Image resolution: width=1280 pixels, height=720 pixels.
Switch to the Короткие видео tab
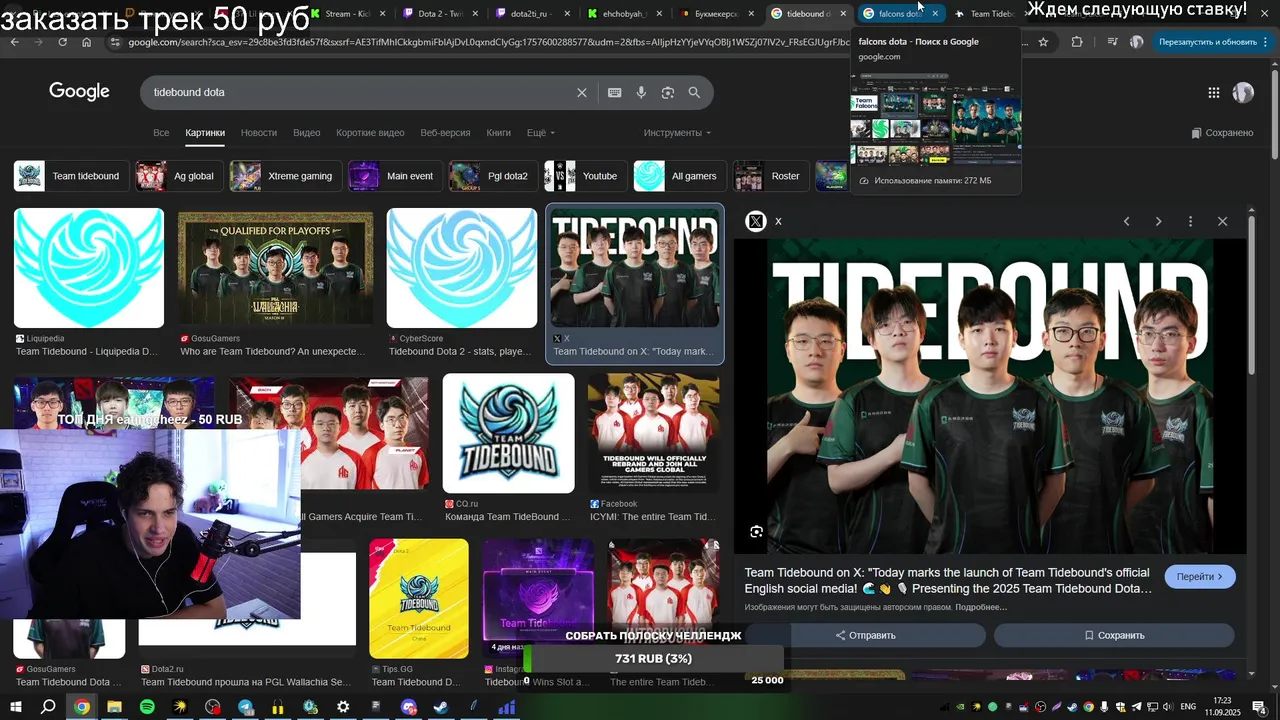tap(370, 133)
